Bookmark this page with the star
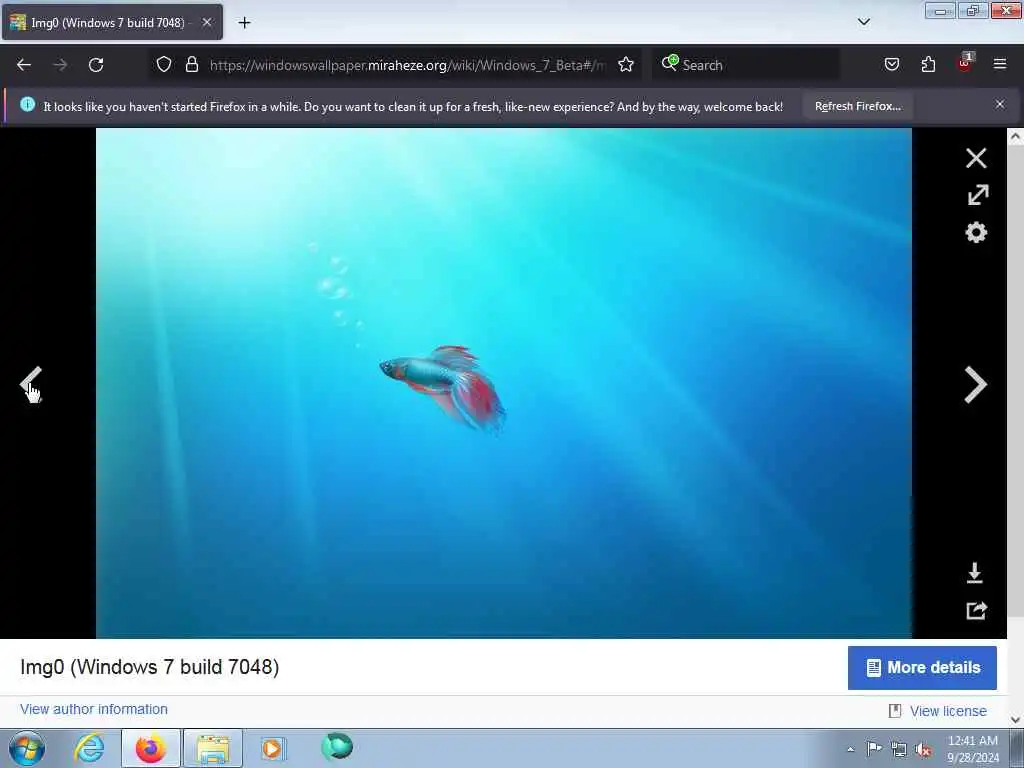Viewport: 1024px width, 768px height. click(626, 65)
